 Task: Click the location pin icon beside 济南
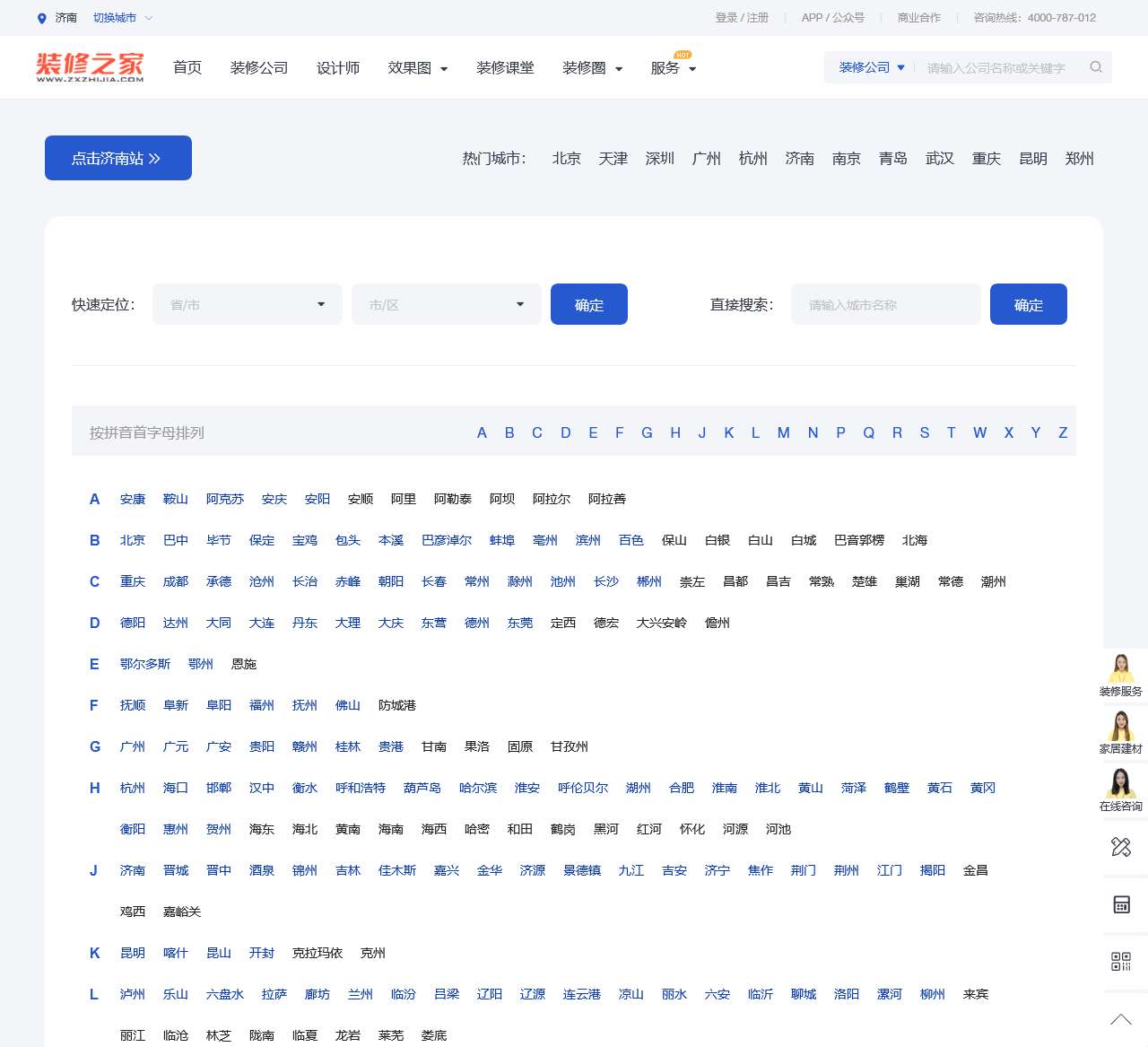41,18
